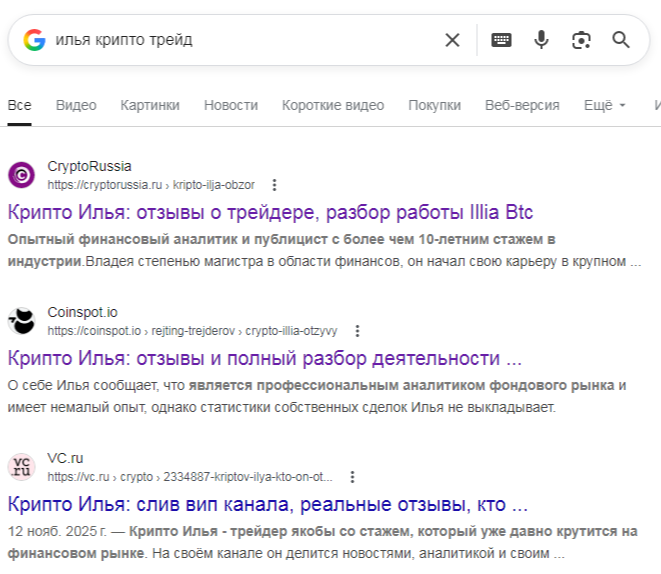
Task: Expand the Ещё dropdown menu
Action: click(x=604, y=105)
